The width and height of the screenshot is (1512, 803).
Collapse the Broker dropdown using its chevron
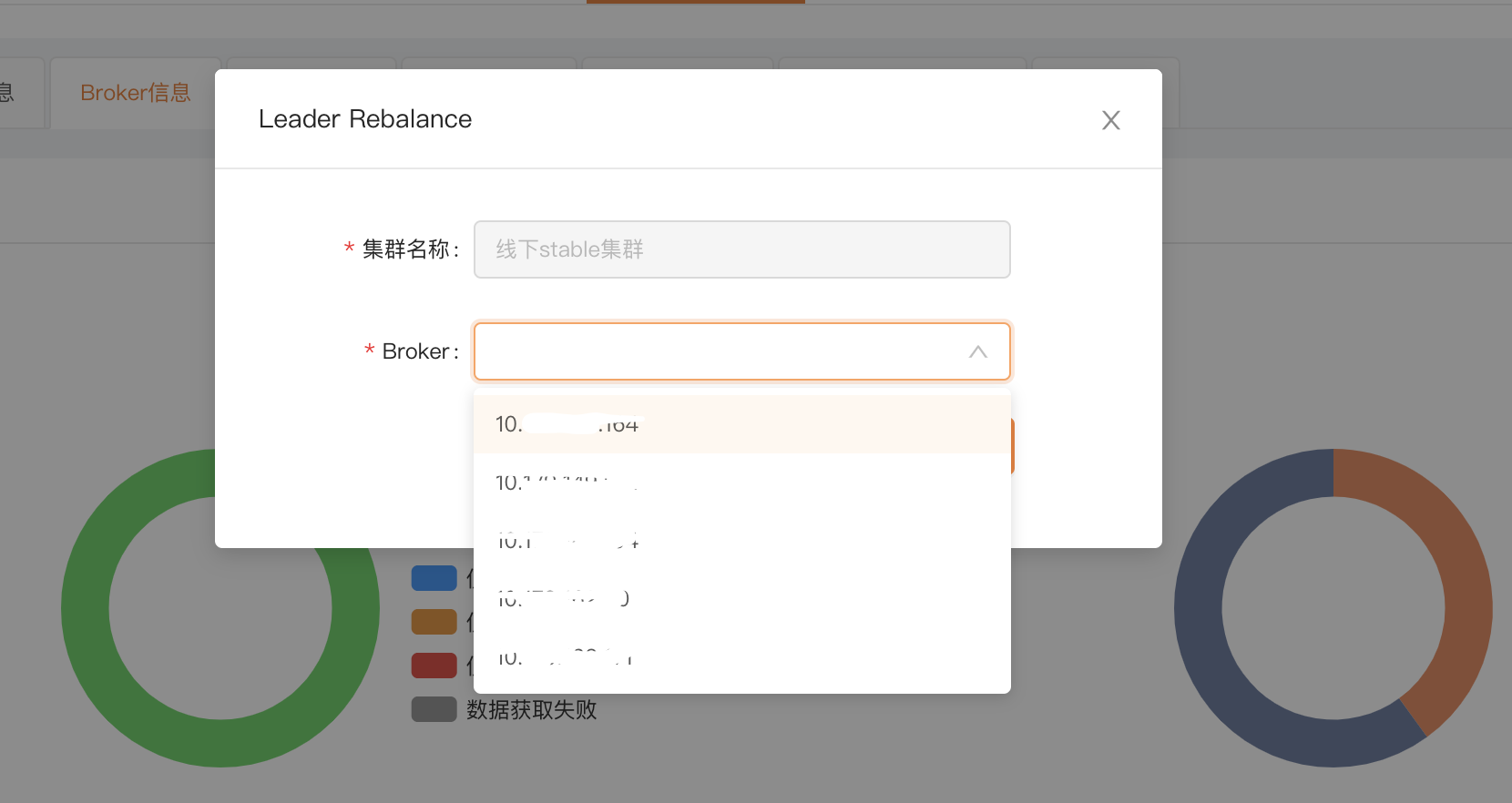coord(977,351)
